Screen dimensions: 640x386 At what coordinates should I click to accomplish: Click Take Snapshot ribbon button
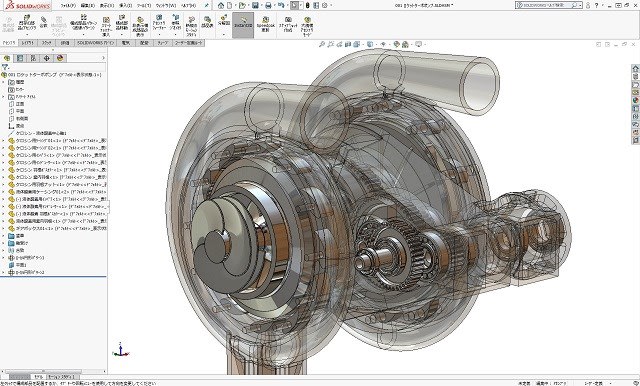(288, 24)
